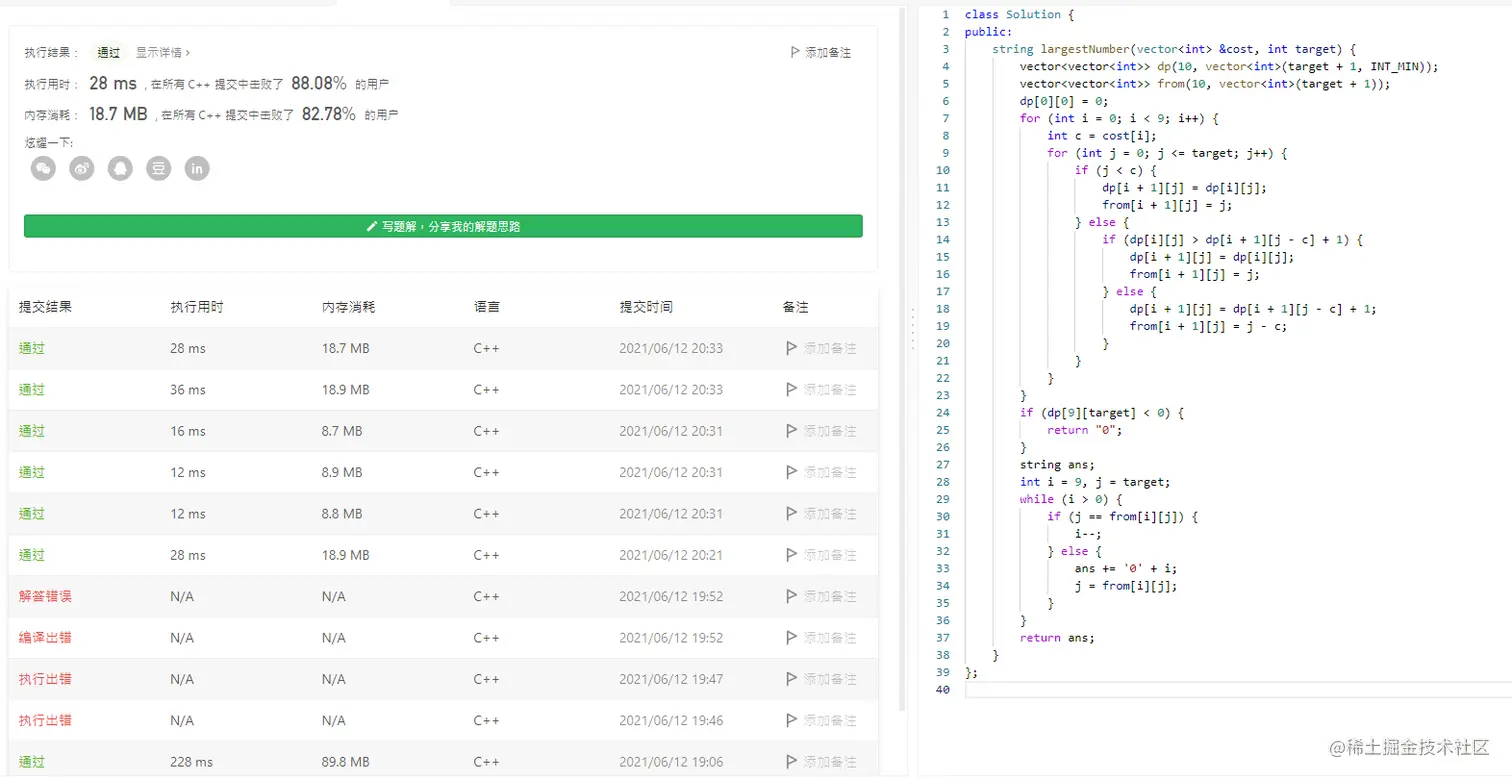The image size is (1512, 780).
Task: Open 通过 submission with 36 ms runtime
Action: (32, 389)
